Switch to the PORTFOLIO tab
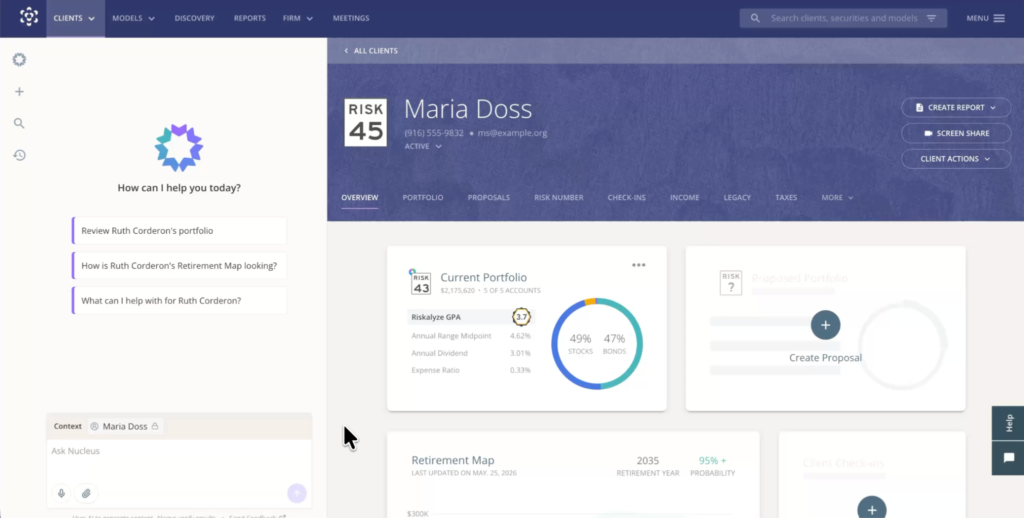The image size is (1024, 518). point(423,197)
